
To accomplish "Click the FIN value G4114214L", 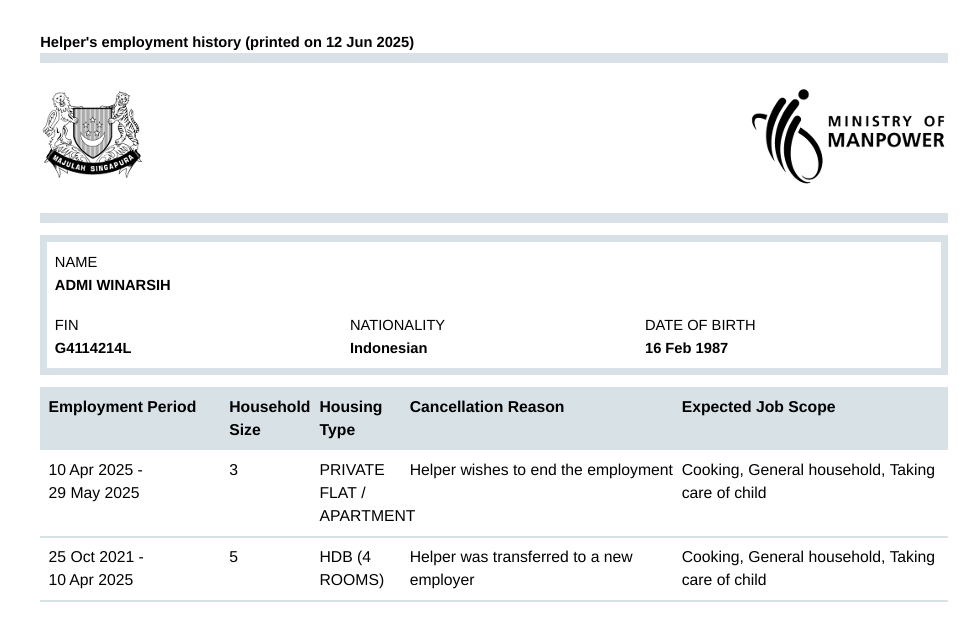I will [93, 348].
